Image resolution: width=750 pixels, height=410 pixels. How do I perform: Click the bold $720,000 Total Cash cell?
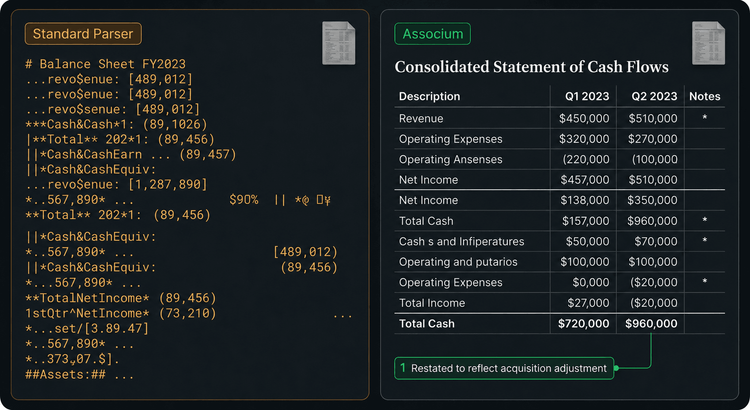584,323
